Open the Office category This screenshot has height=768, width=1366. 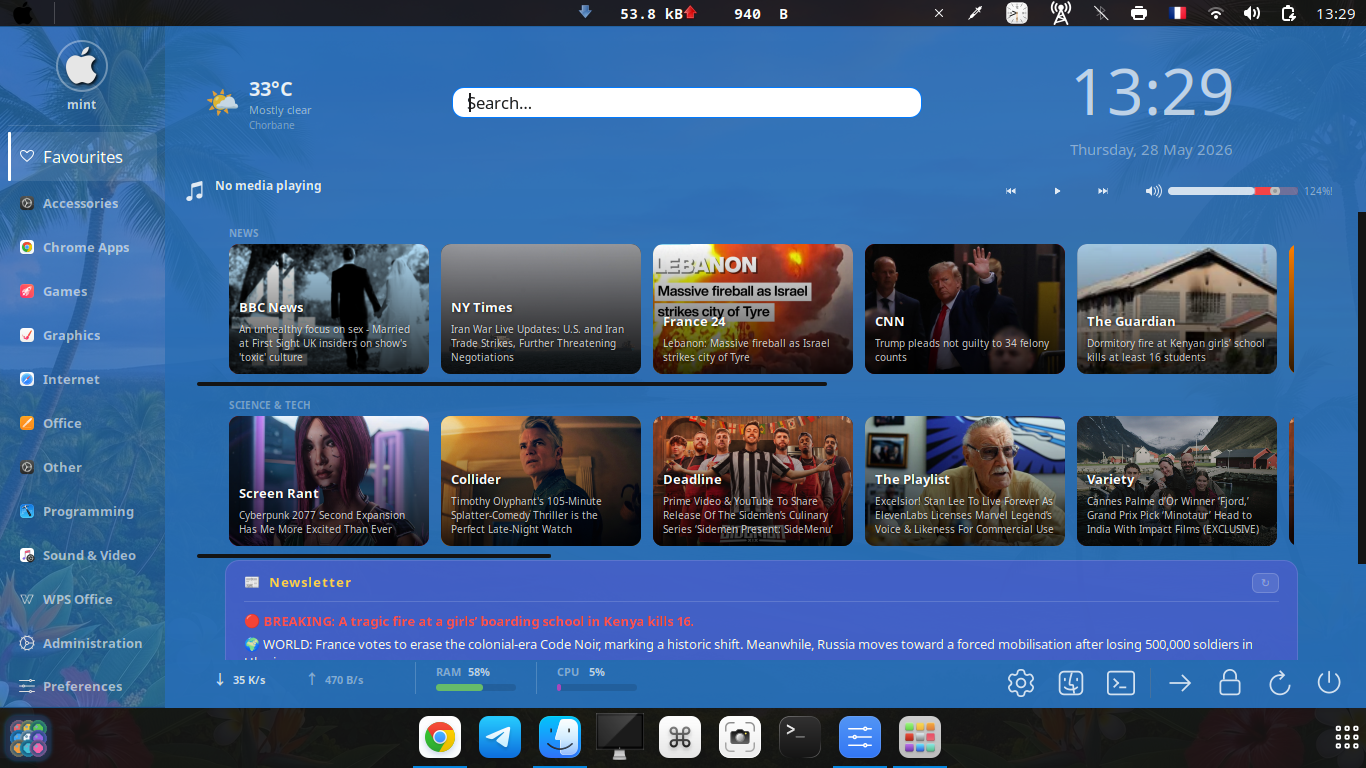click(83, 423)
